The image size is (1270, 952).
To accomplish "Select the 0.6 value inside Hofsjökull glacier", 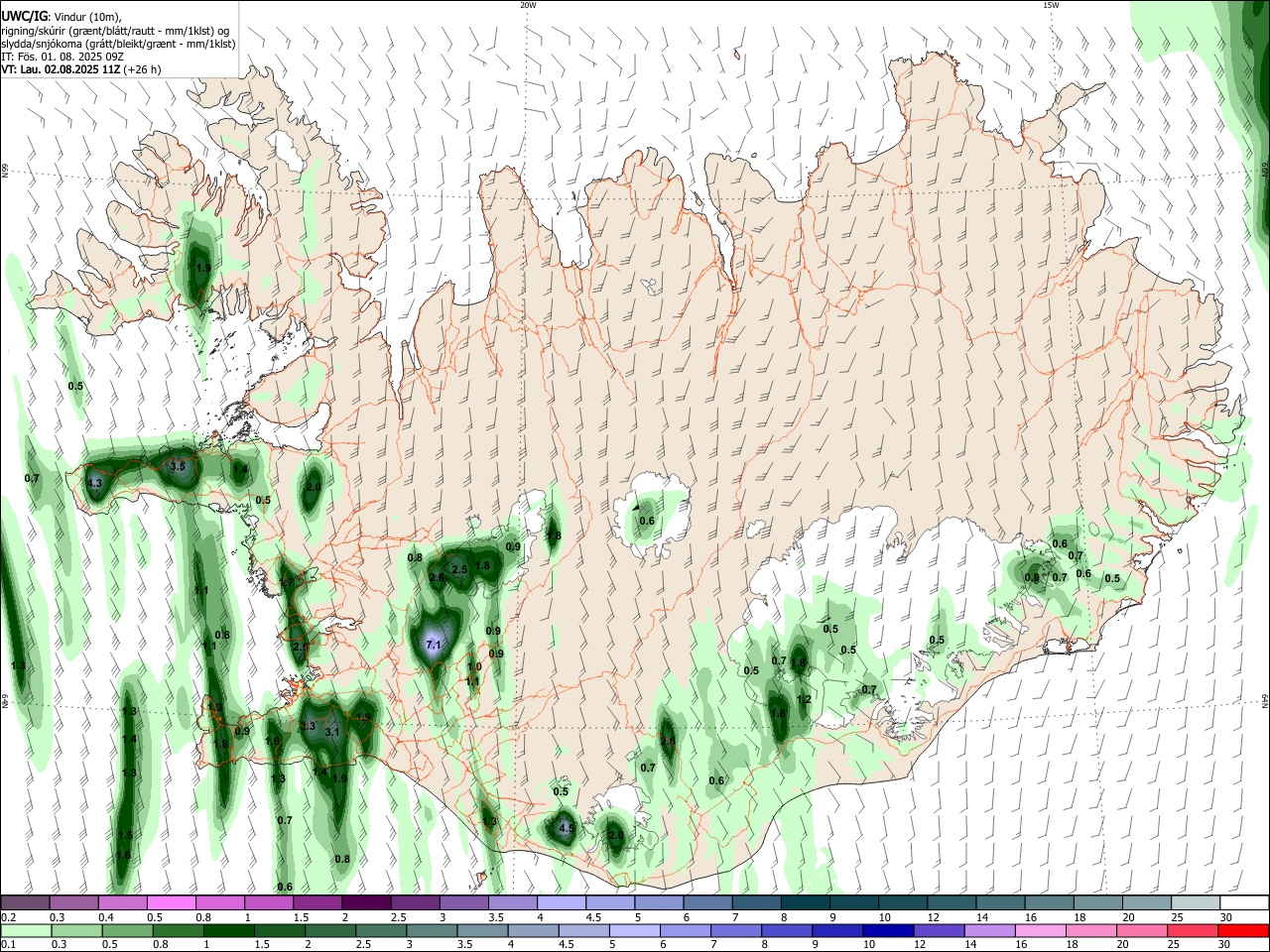I will click(x=647, y=521).
